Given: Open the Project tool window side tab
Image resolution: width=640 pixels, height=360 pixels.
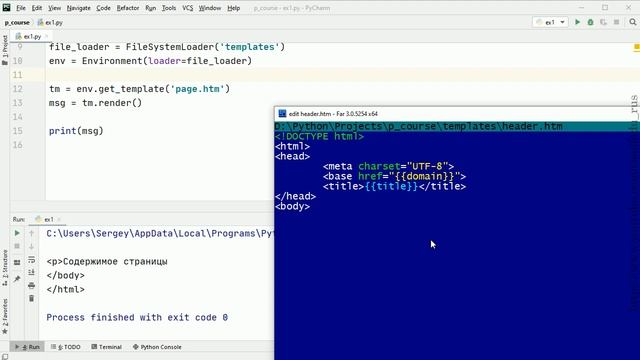Looking at the screenshot, I should (x=5, y=50).
